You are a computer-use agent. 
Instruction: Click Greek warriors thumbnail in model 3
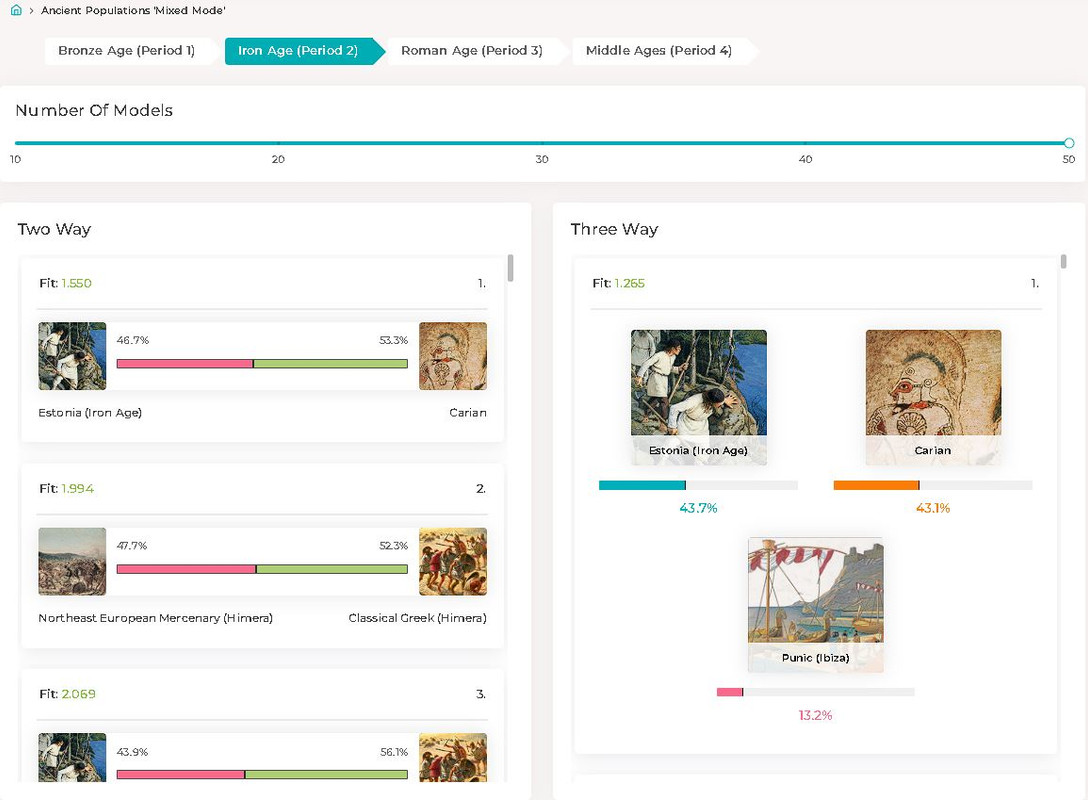452,757
